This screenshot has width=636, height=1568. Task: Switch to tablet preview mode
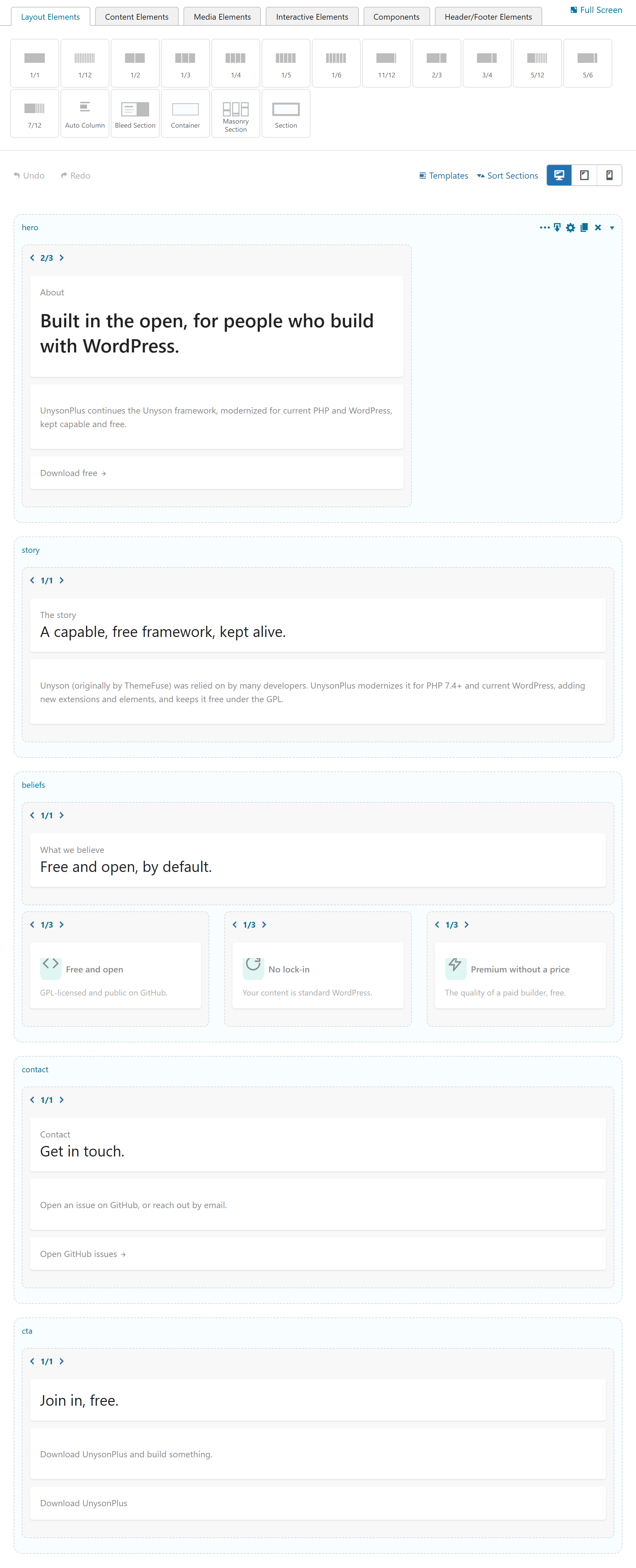(584, 175)
